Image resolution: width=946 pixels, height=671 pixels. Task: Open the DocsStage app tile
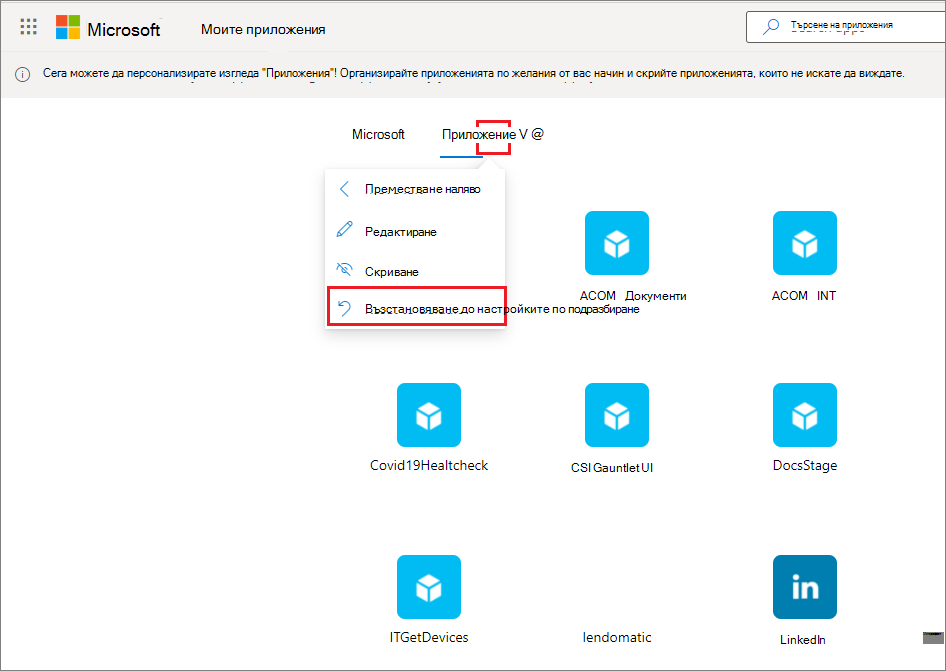point(805,415)
